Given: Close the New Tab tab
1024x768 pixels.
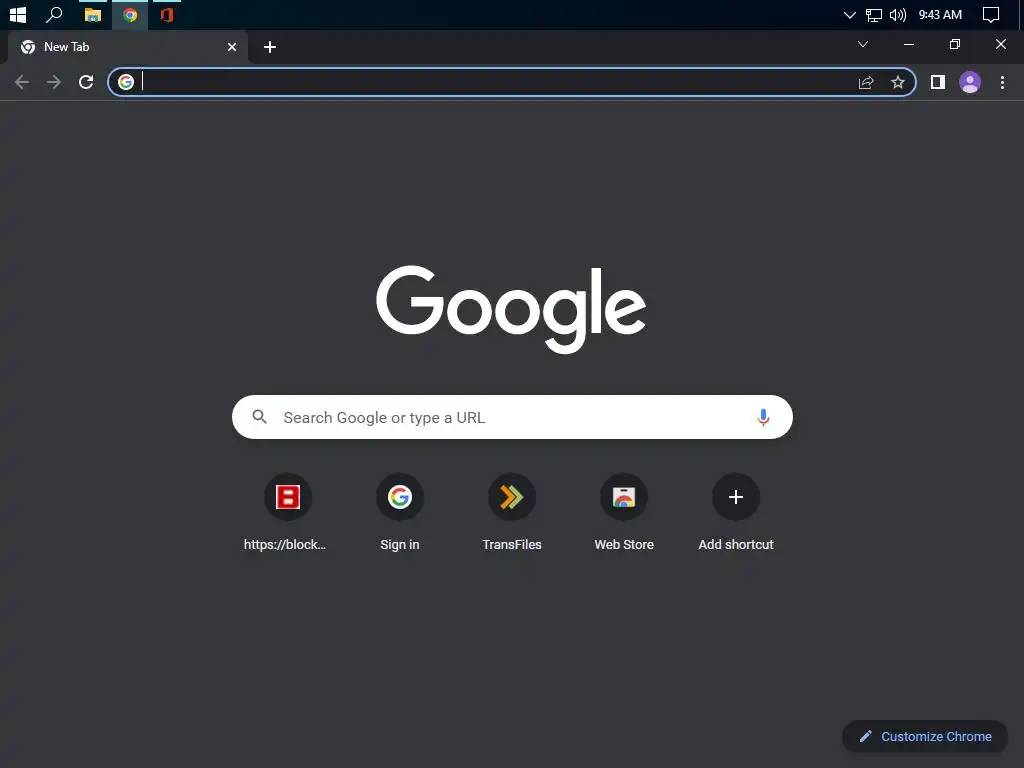Looking at the screenshot, I should [x=232, y=47].
